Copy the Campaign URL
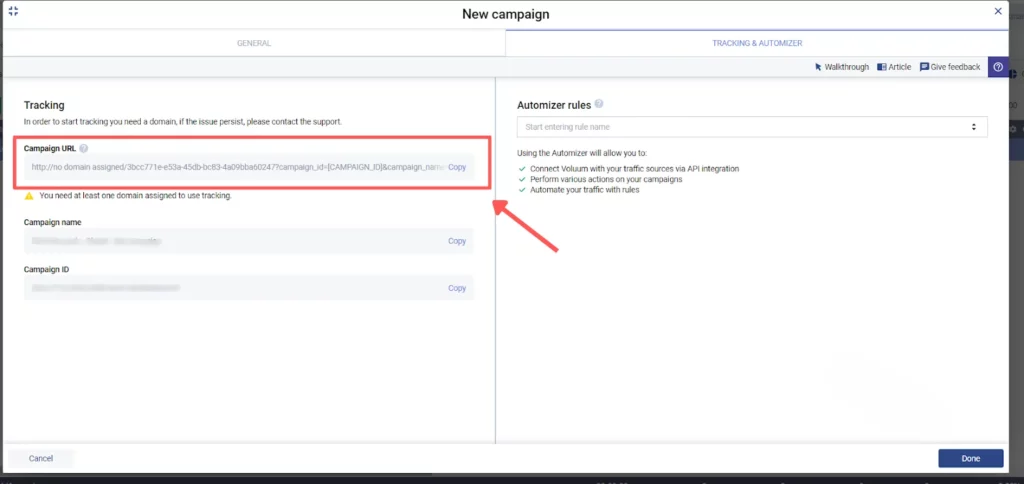The height and width of the screenshot is (484, 1024). tap(457, 167)
